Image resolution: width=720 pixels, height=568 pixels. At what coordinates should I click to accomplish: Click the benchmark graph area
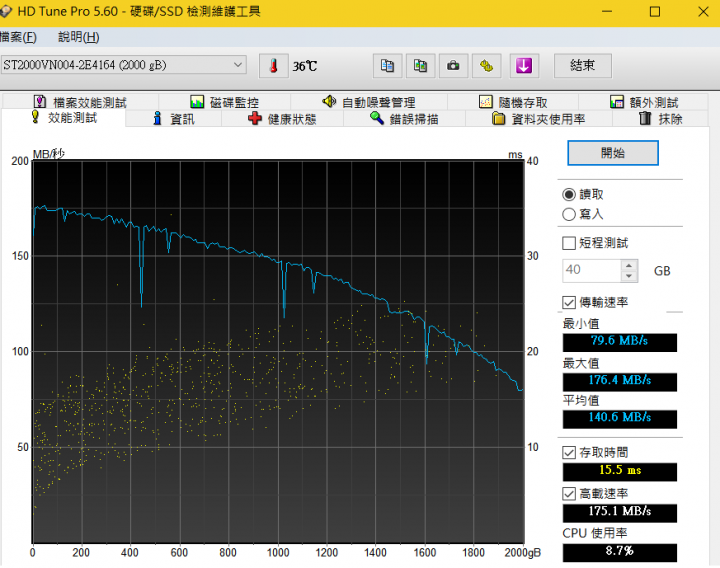point(278,352)
